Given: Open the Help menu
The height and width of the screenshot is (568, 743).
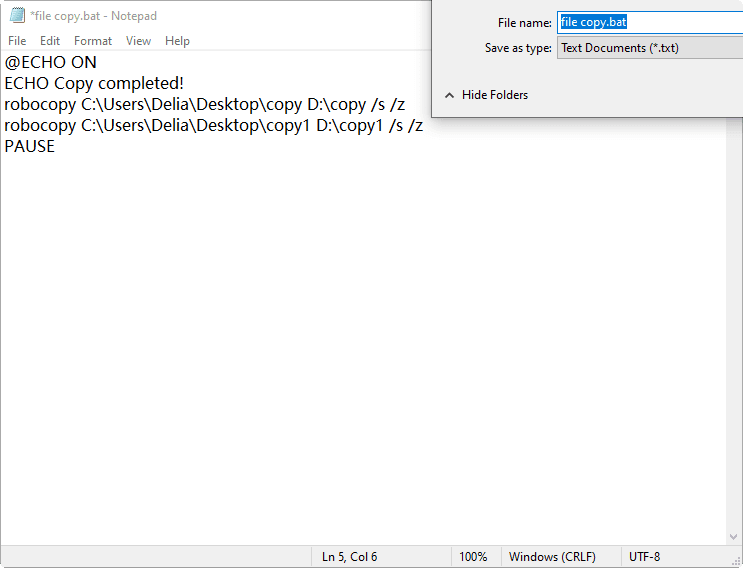Looking at the screenshot, I should pos(177,41).
